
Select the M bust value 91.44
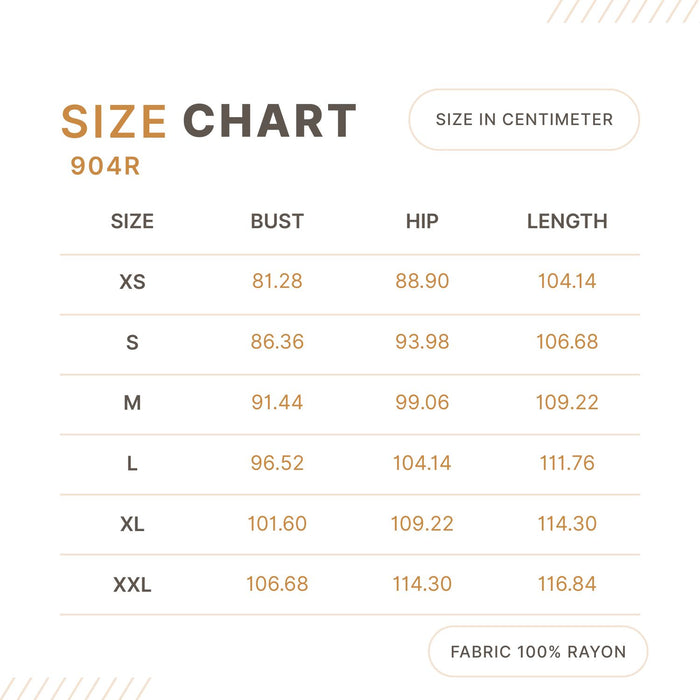pyautogui.click(x=277, y=403)
